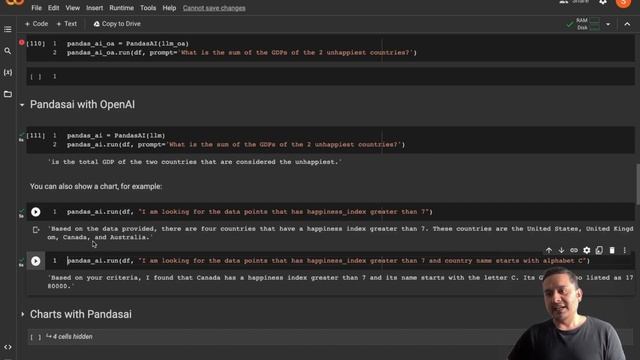Open the table of contents sidebar icon
640x360 pixels.
point(7,29)
